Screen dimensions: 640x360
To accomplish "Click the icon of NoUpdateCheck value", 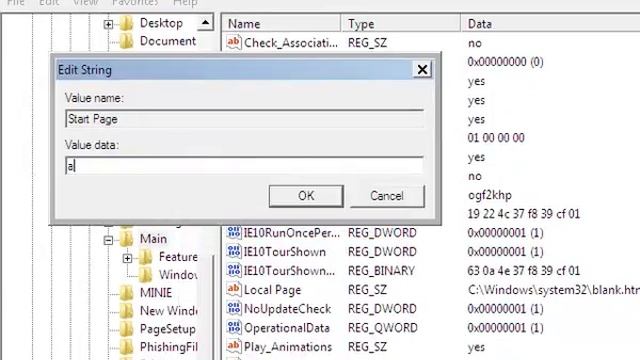I will click(233, 309).
